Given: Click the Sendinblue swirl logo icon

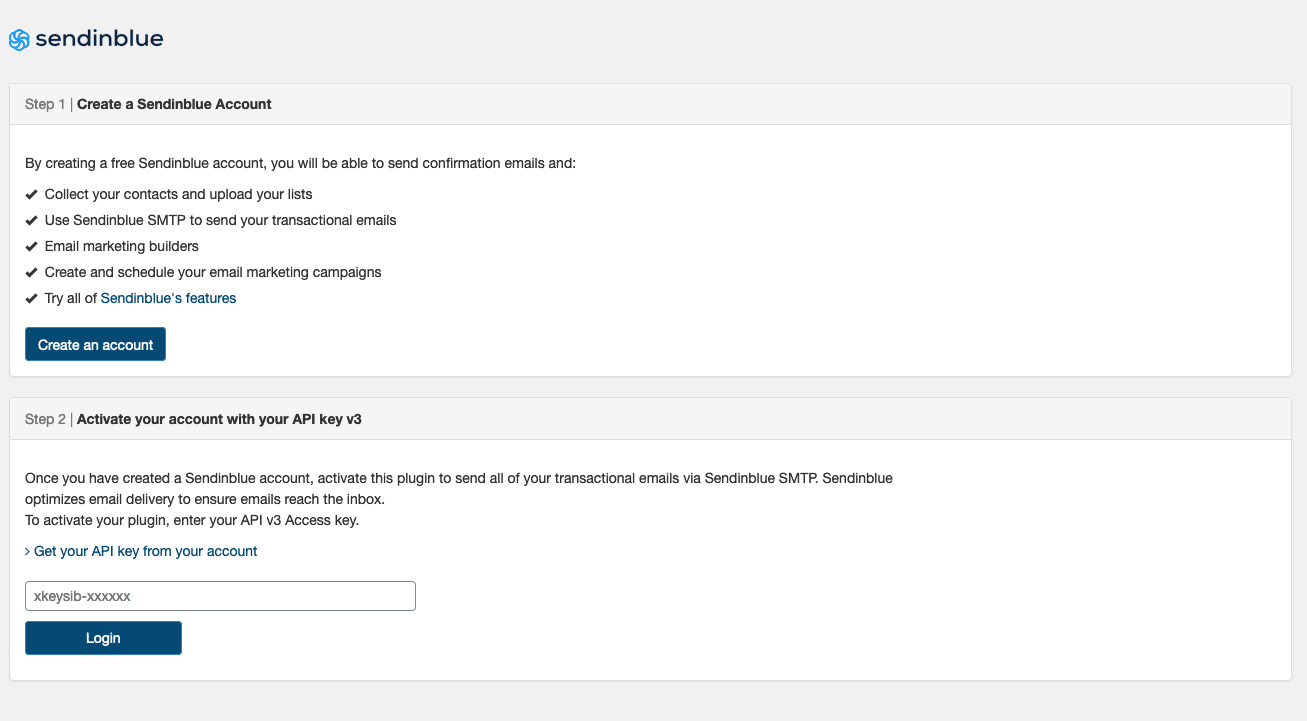Looking at the screenshot, I should pyautogui.click(x=19, y=40).
